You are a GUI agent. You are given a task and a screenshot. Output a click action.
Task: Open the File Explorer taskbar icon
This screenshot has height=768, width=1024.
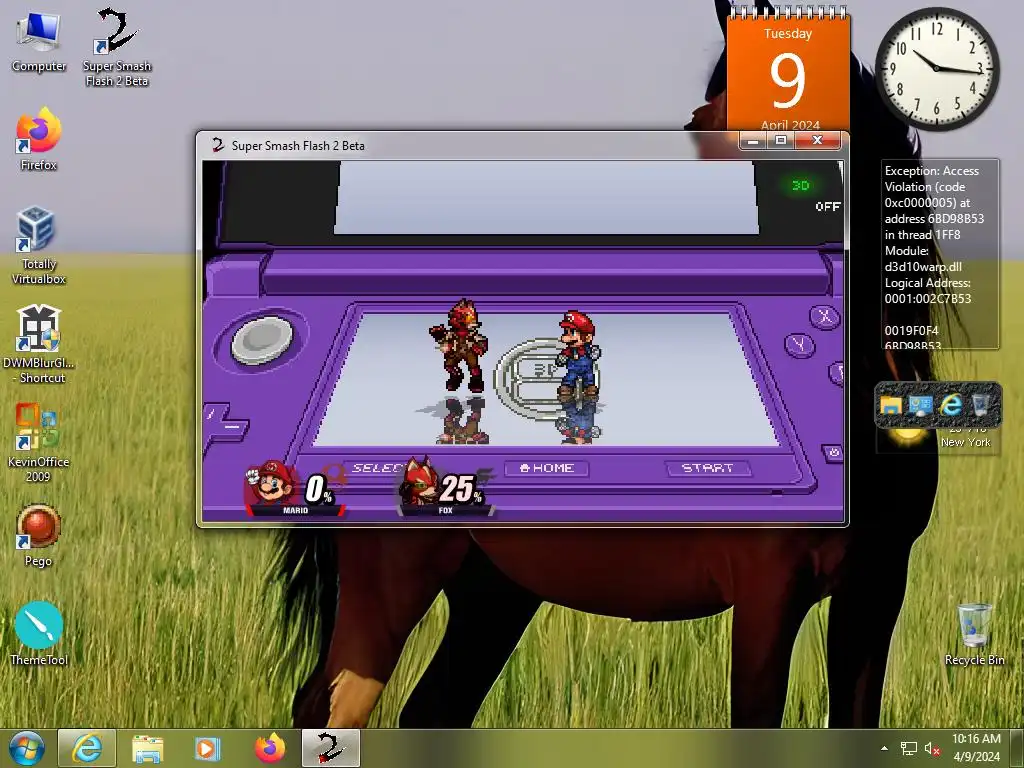coord(148,748)
